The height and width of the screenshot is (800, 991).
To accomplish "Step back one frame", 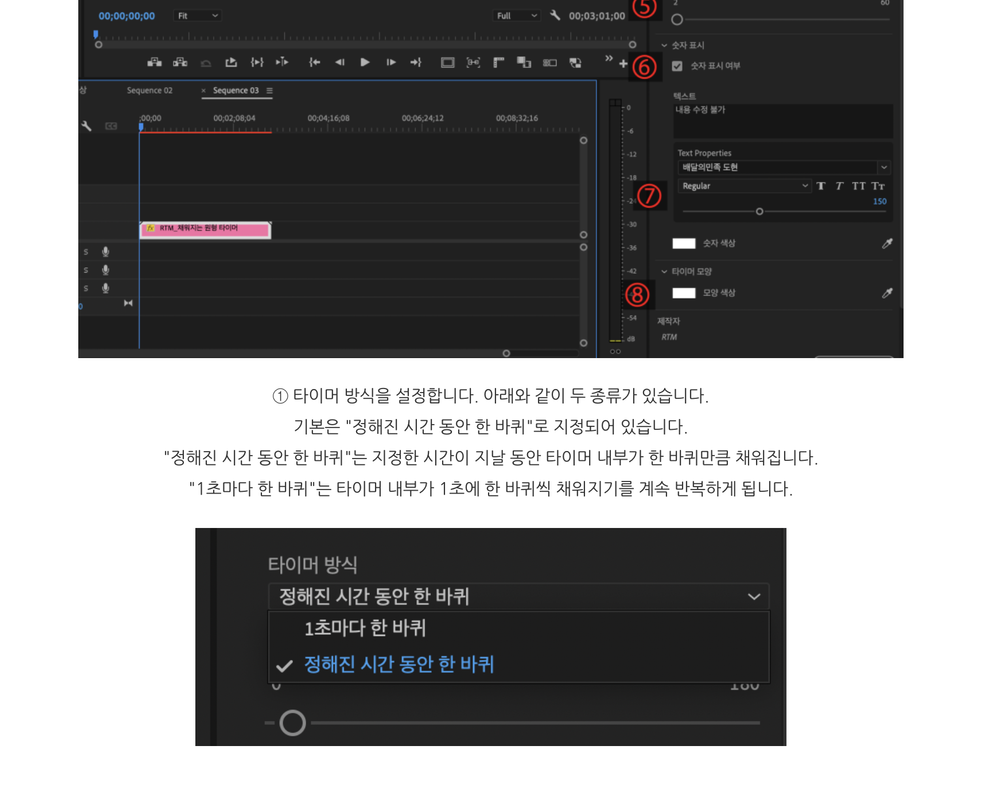I will click(340, 62).
